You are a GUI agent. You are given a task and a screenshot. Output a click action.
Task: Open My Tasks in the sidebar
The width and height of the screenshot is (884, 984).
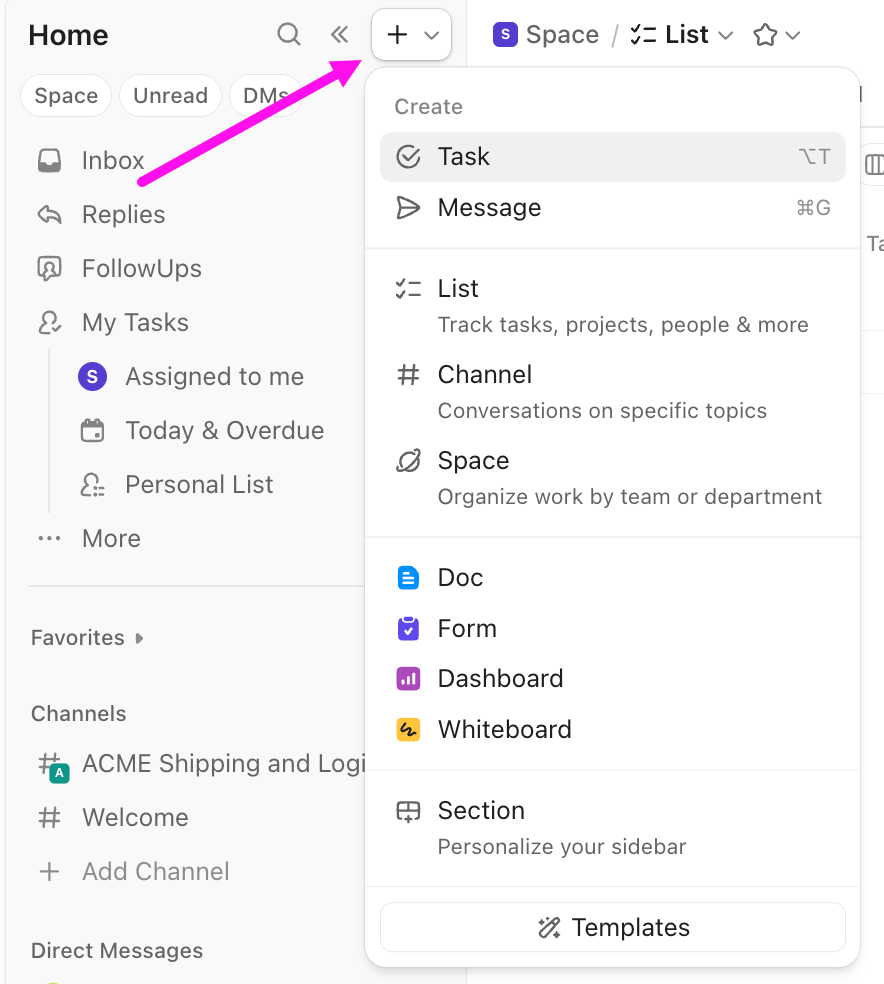135,322
